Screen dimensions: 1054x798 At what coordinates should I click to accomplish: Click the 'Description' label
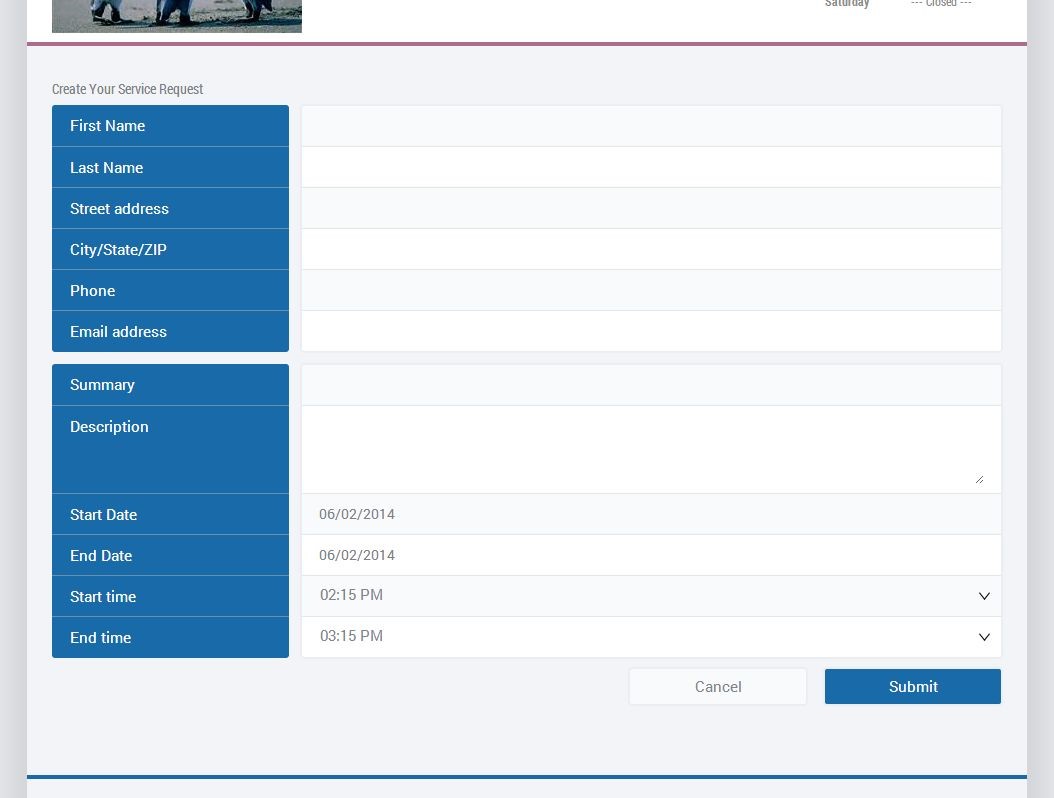tap(109, 427)
